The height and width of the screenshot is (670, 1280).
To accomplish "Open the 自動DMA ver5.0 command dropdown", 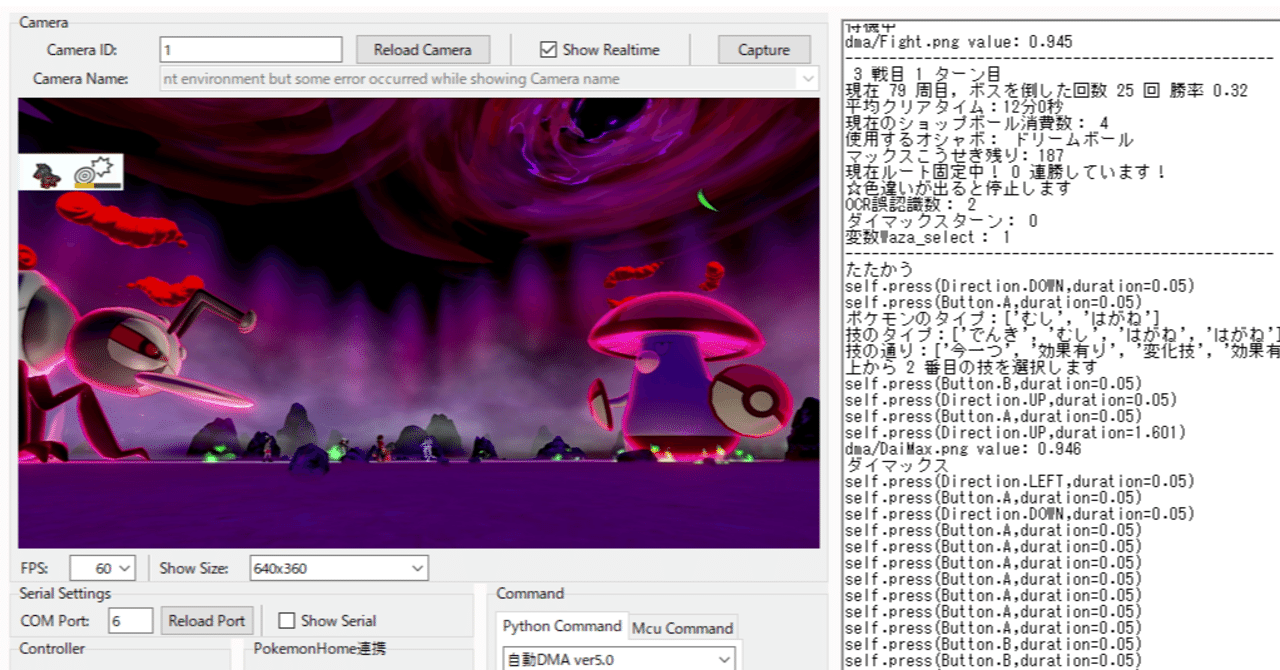I will tap(618, 659).
